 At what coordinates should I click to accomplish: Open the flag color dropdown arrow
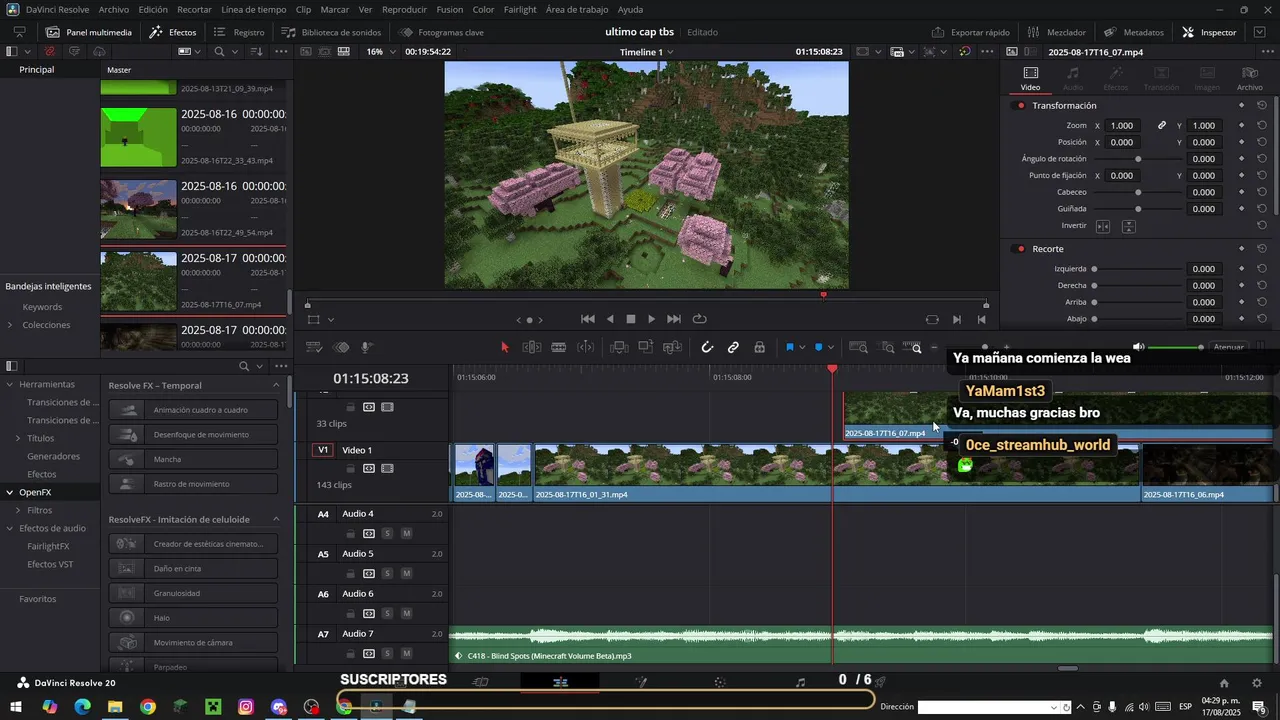point(801,348)
